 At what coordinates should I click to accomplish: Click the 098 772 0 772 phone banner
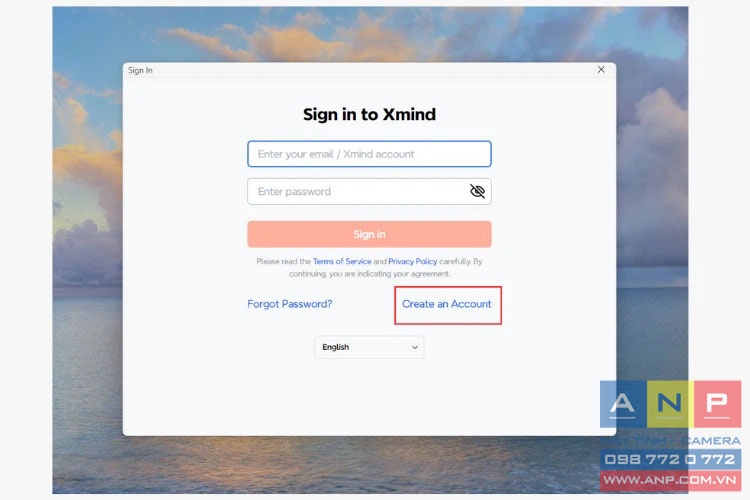click(x=670, y=459)
